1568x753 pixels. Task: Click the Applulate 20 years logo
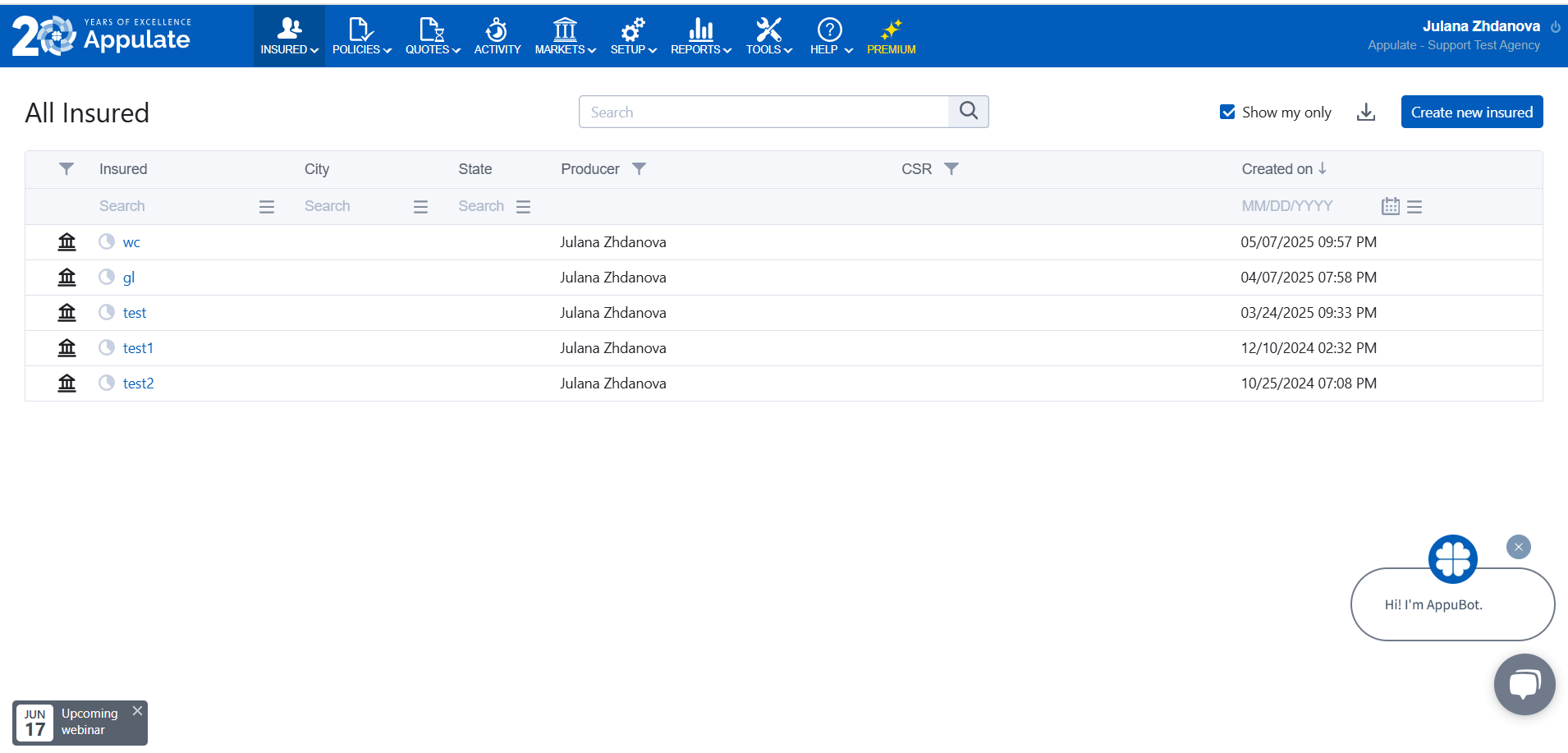(x=101, y=36)
